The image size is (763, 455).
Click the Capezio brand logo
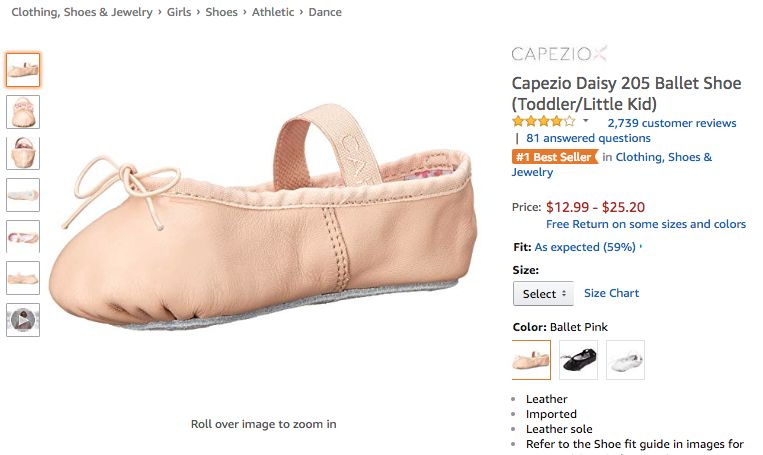[x=558, y=54]
